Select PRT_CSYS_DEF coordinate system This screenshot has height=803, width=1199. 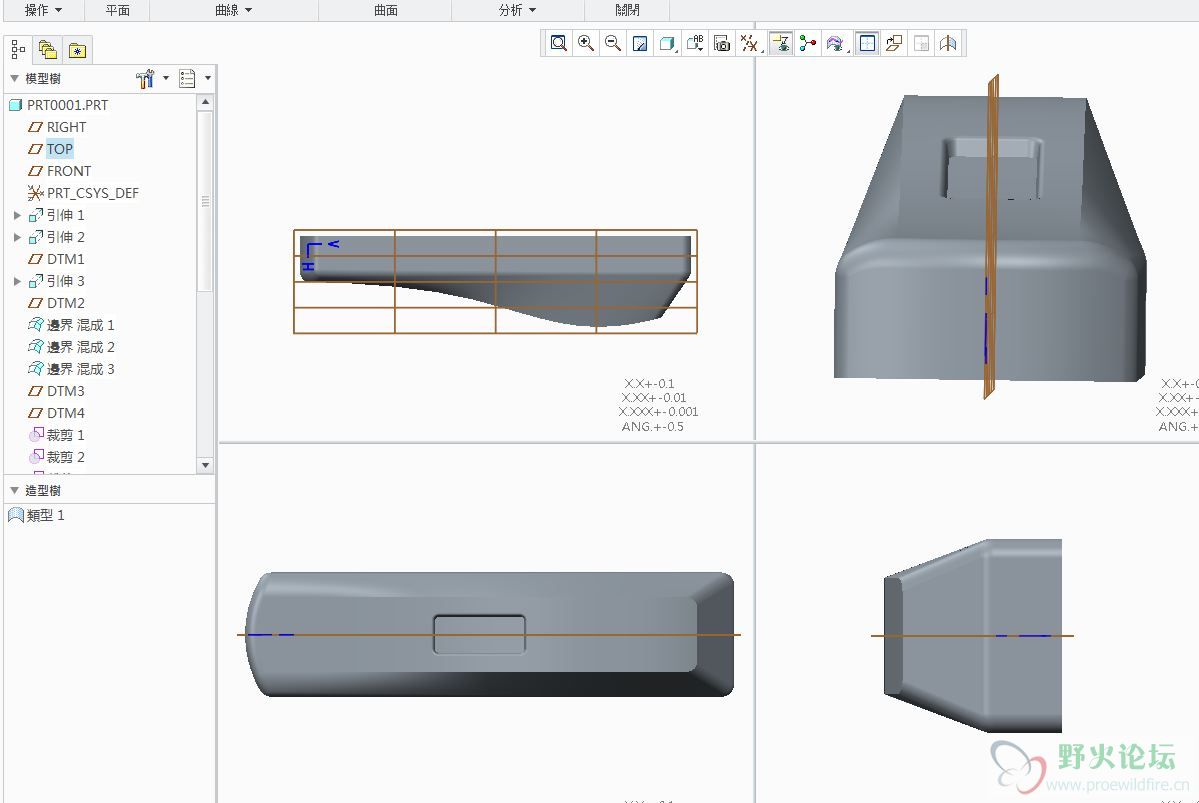click(83, 193)
